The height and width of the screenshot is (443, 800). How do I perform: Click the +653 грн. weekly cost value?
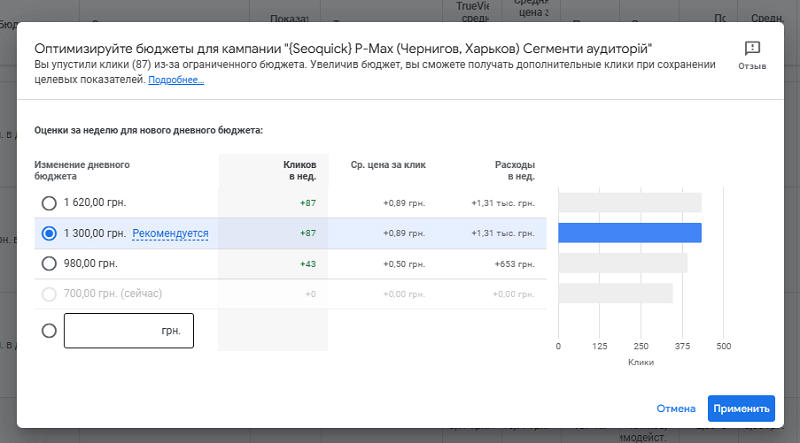tap(514, 264)
